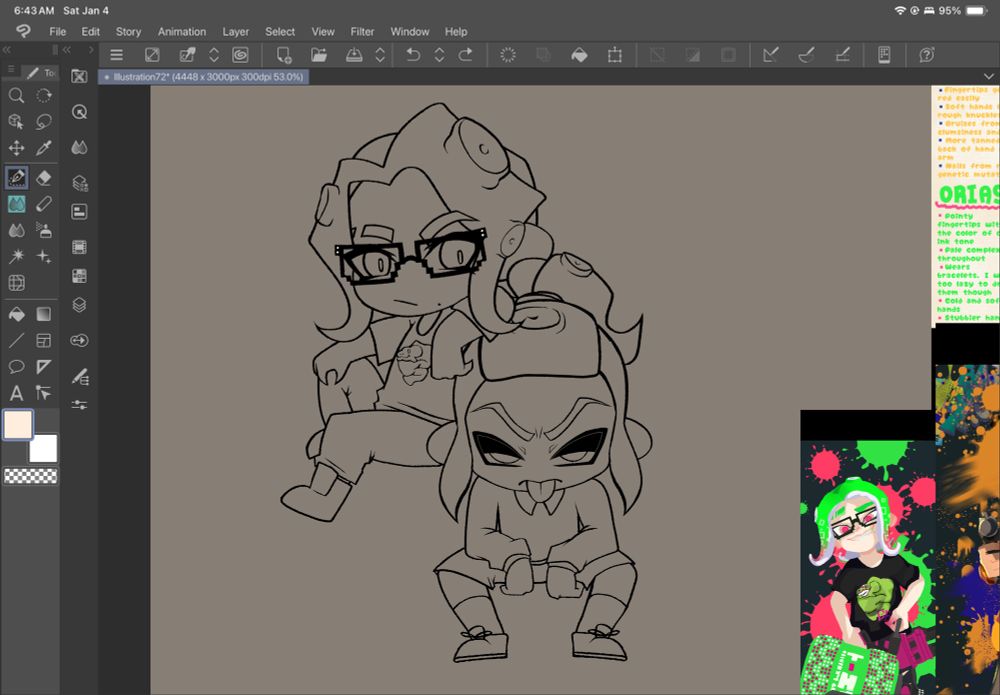Select the transparent checkered color swatch
Screen dimensions: 1000x695
click(31, 476)
